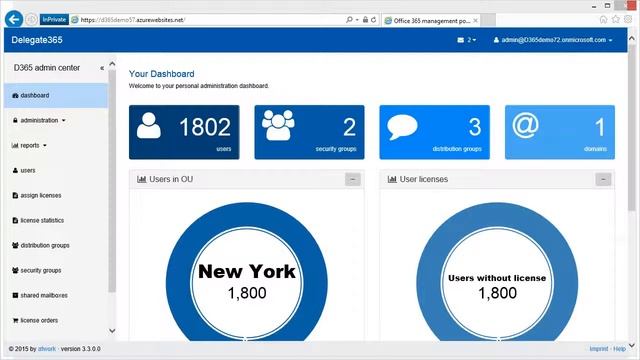Collapse the Users in OU panel
This screenshot has width=640, height=360.
coord(353,180)
